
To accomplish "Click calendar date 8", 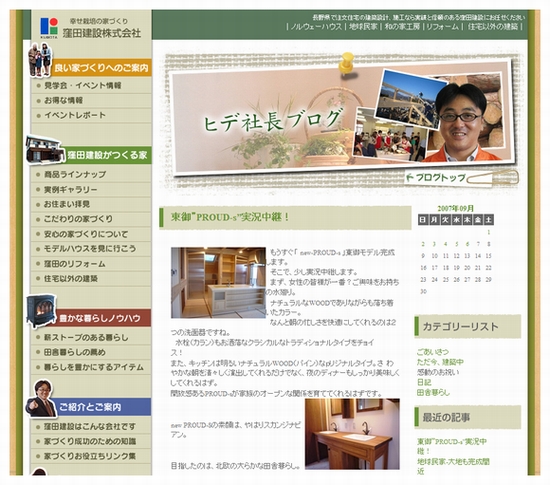I will coord(489,244).
